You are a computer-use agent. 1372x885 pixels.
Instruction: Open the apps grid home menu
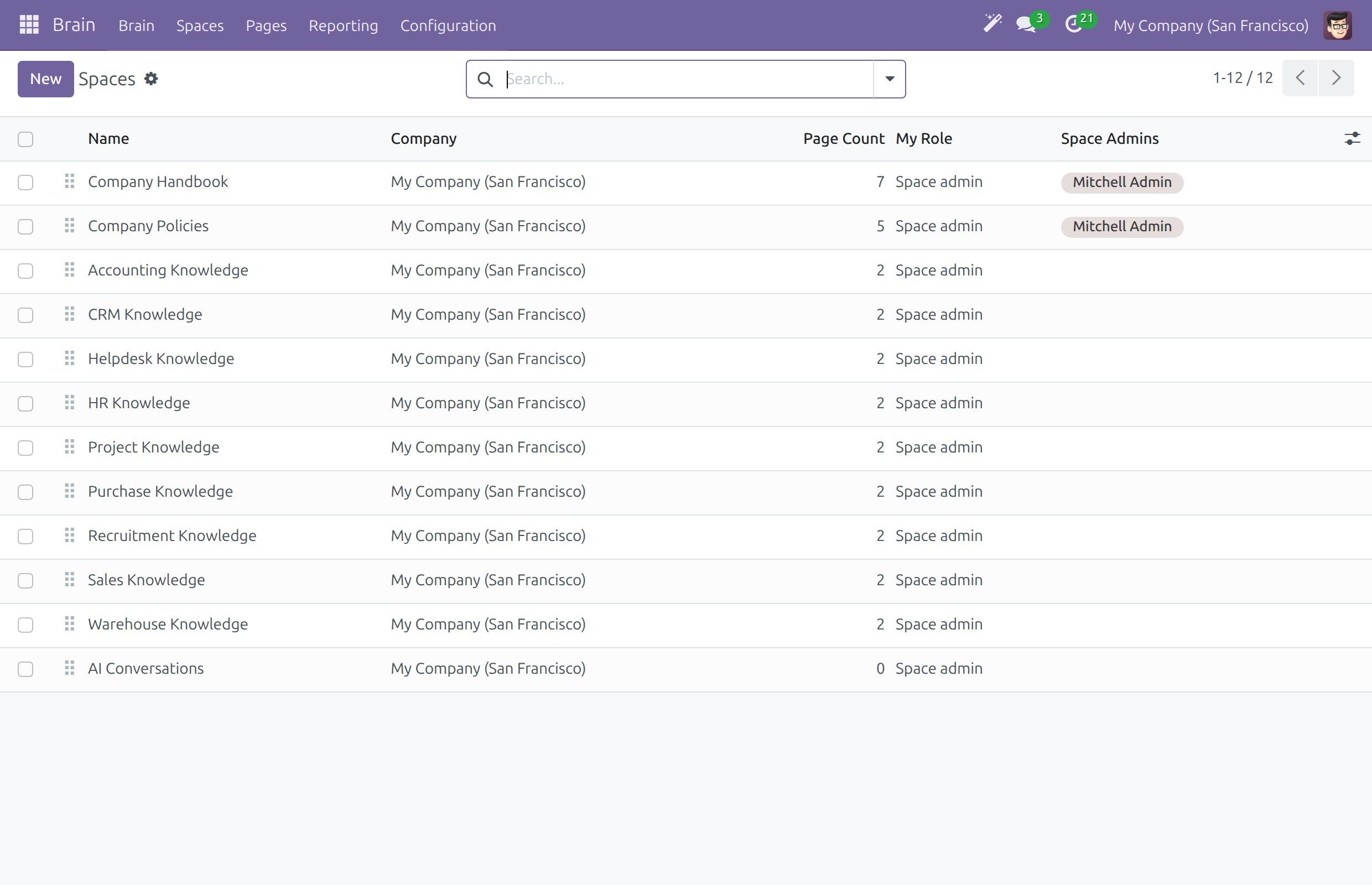pyautogui.click(x=29, y=25)
